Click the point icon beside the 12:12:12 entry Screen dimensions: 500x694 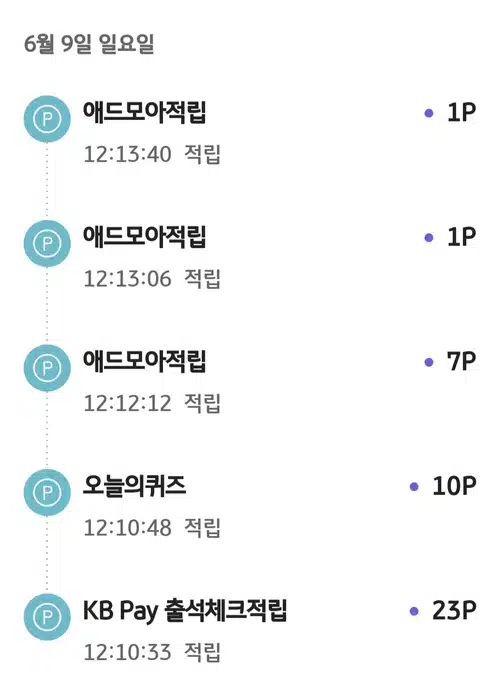(47, 368)
